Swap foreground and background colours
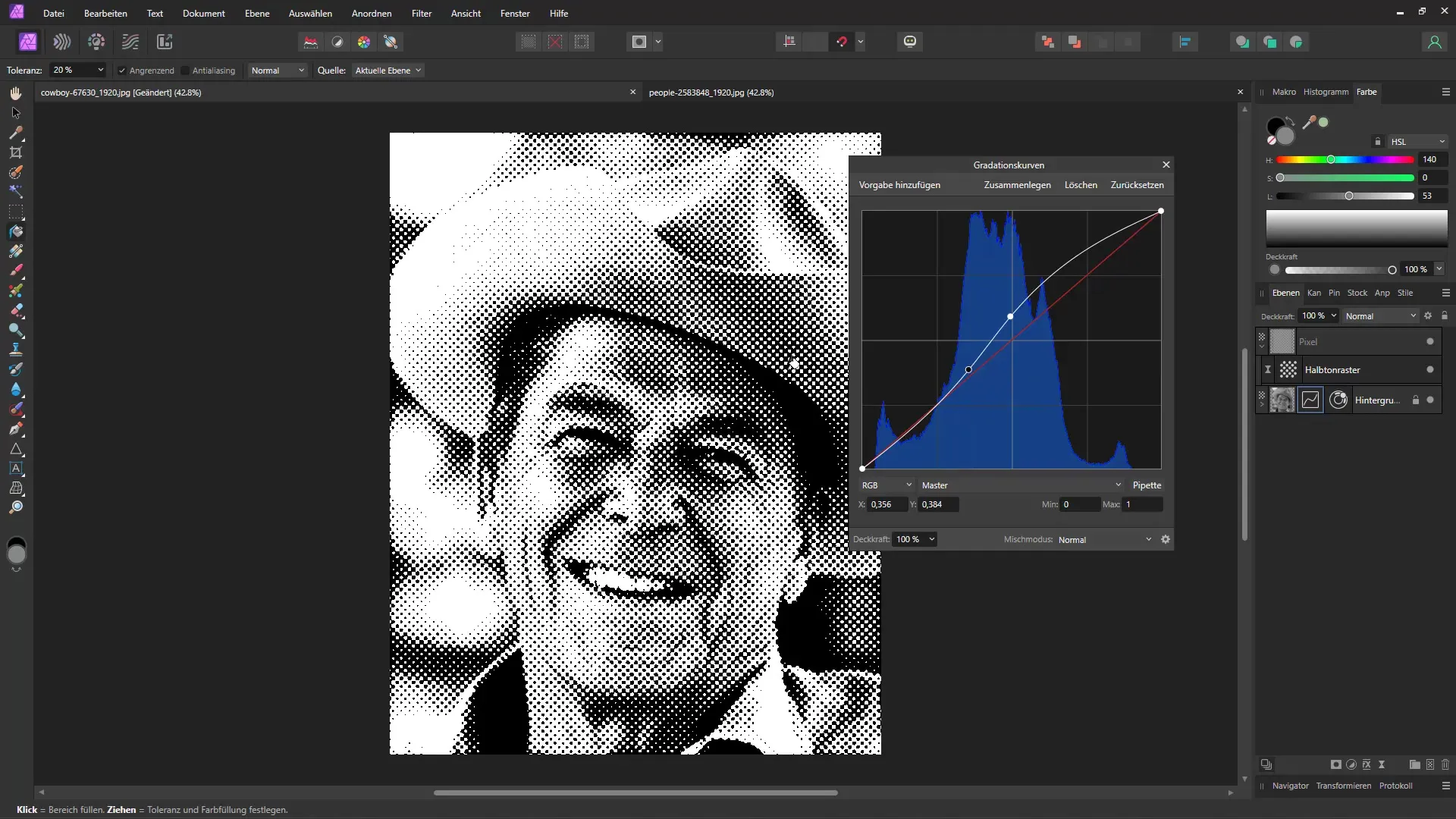This screenshot has width=1456, height=819. click(x=1290, y=121)
